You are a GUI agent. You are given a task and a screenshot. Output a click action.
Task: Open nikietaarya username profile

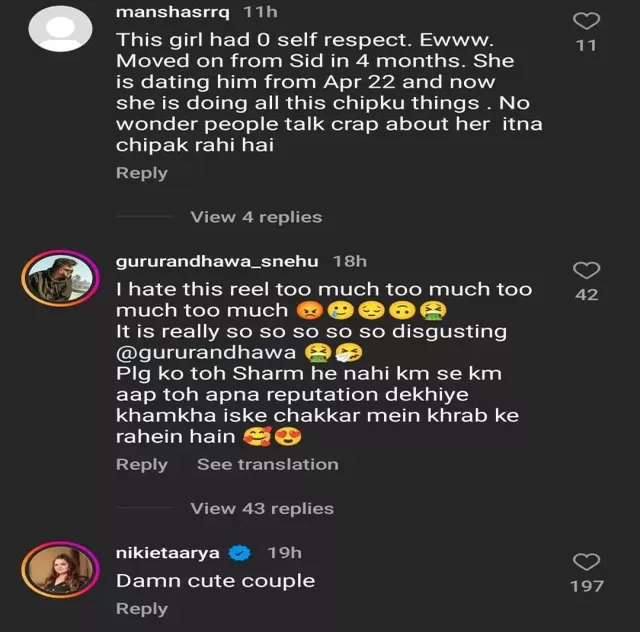[x=168, y=553]
